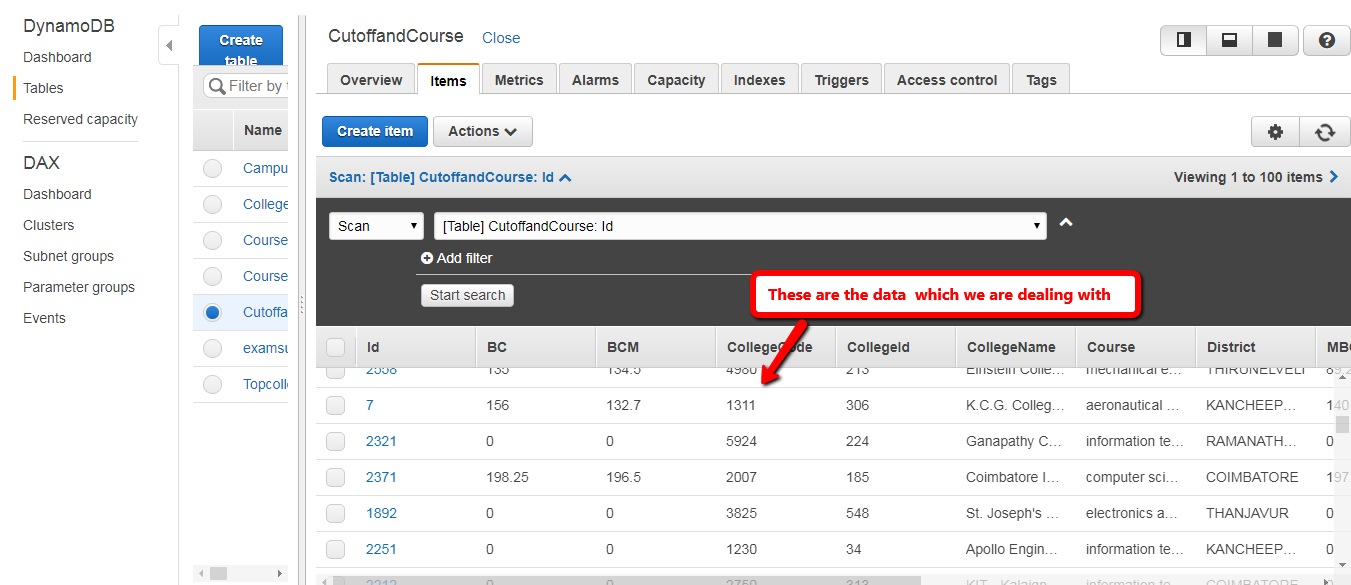Switch to split left-right layout view
This screenshot has height=585, width=1351.
pyautogui.click(x=1183, y=40)
